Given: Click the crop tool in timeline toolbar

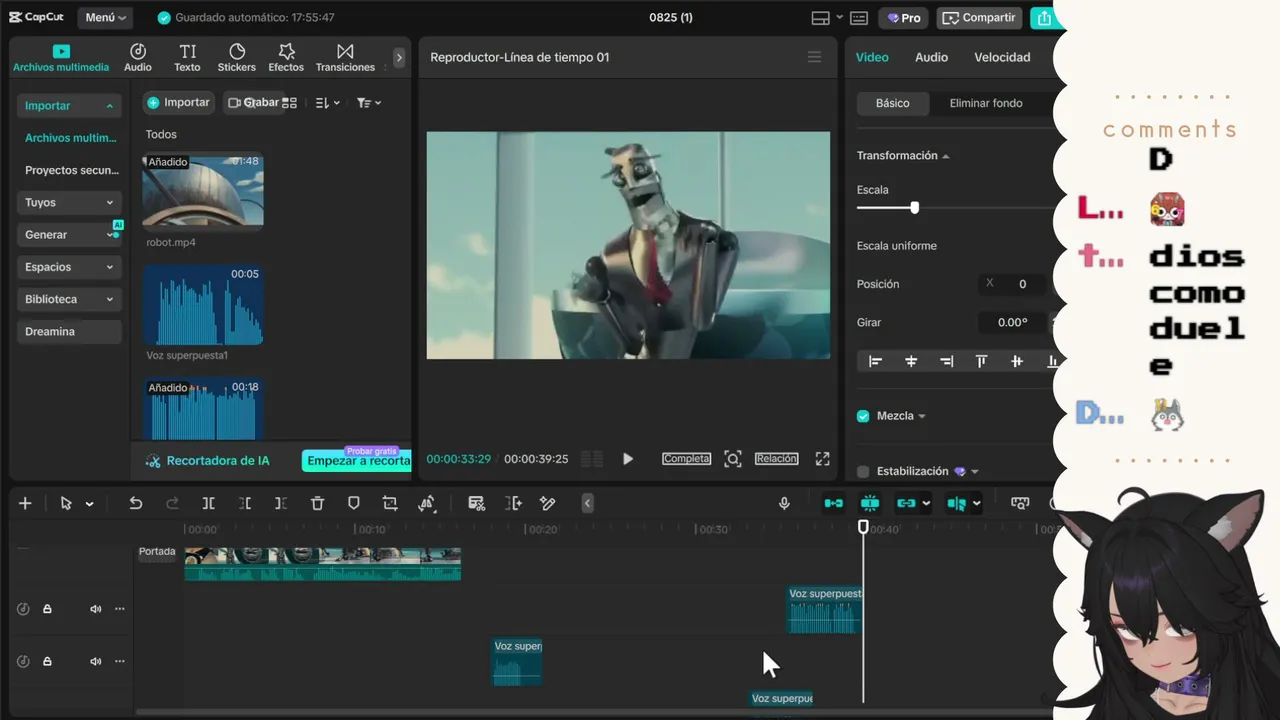Looking at the screenshot, I should click(390, 503).
